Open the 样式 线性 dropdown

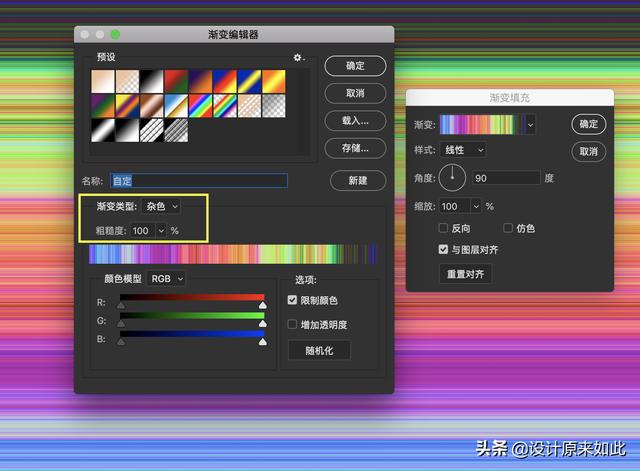click(464, 150)
